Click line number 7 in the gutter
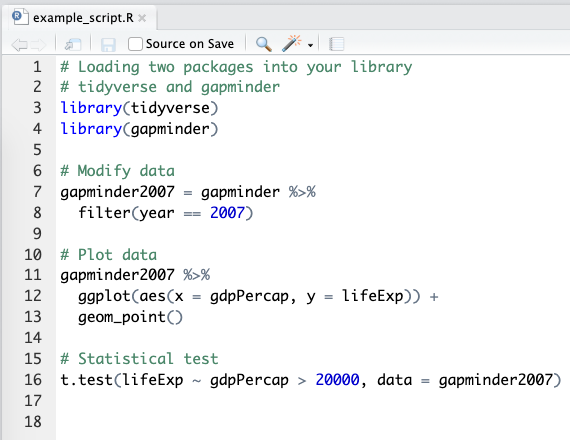570x440 pixels. coord(37,192)
